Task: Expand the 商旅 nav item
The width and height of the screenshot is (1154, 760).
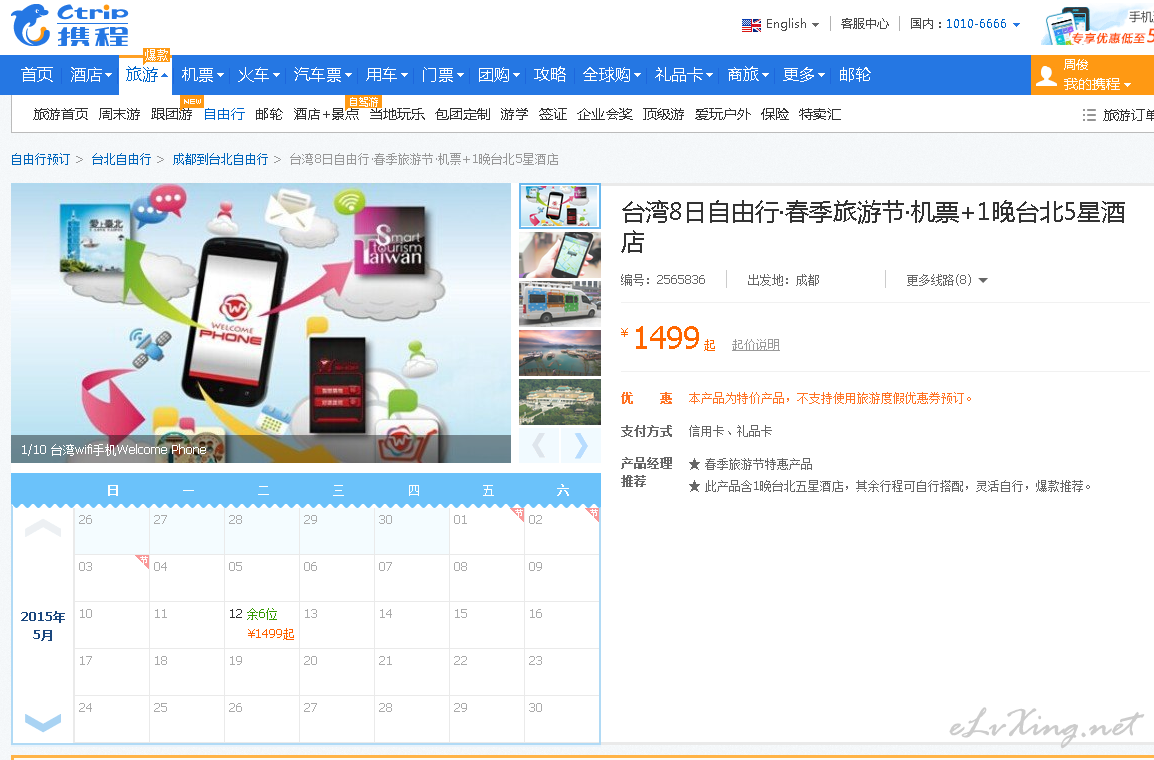Action: pos(748,75)
